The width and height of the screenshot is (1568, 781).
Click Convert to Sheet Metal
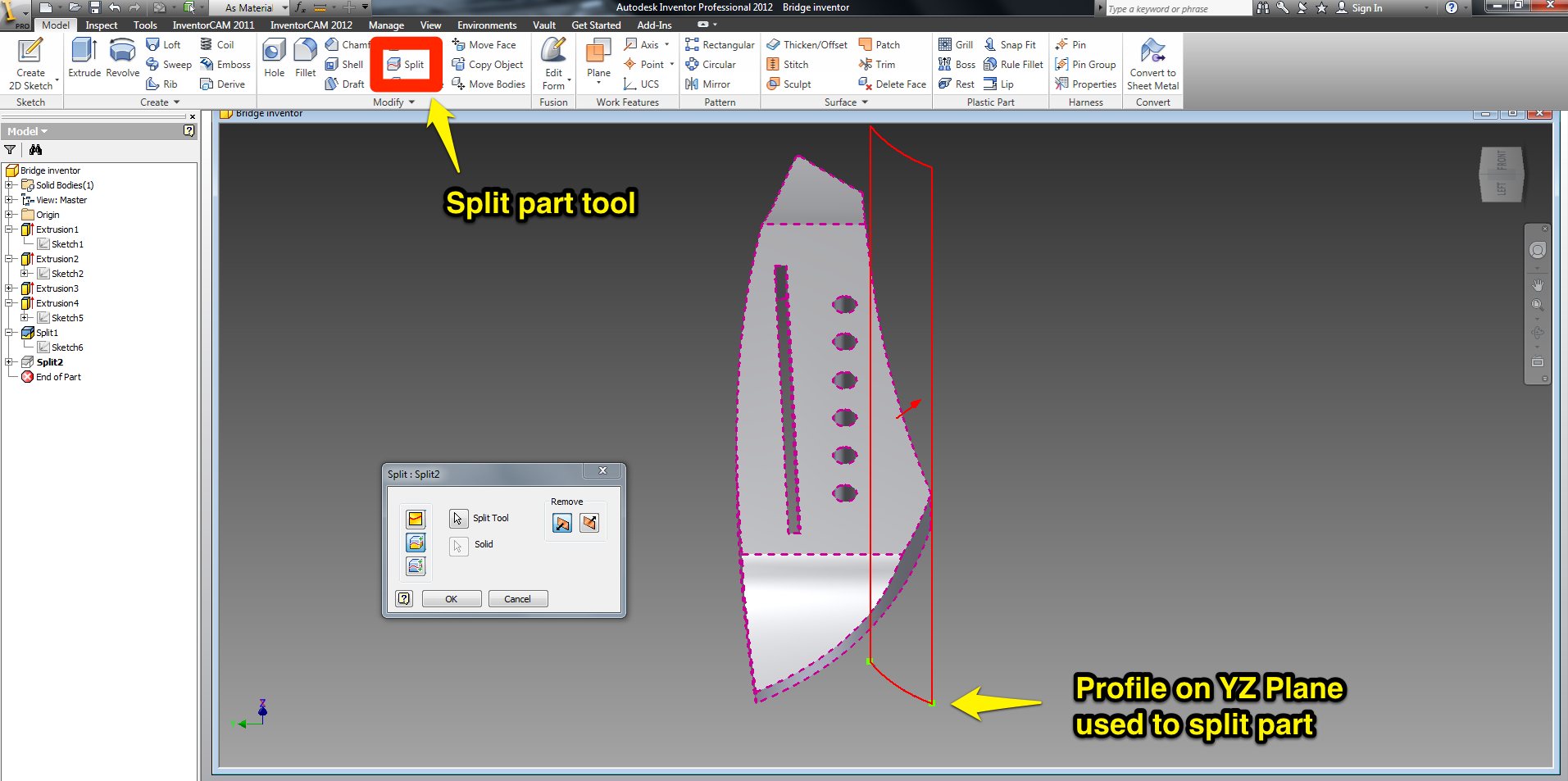(1152, 64)
